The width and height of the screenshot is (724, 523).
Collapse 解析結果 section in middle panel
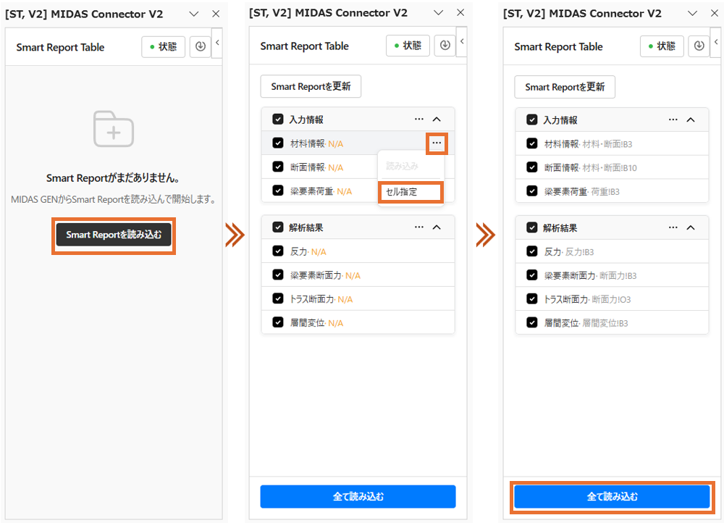(437, 227)
